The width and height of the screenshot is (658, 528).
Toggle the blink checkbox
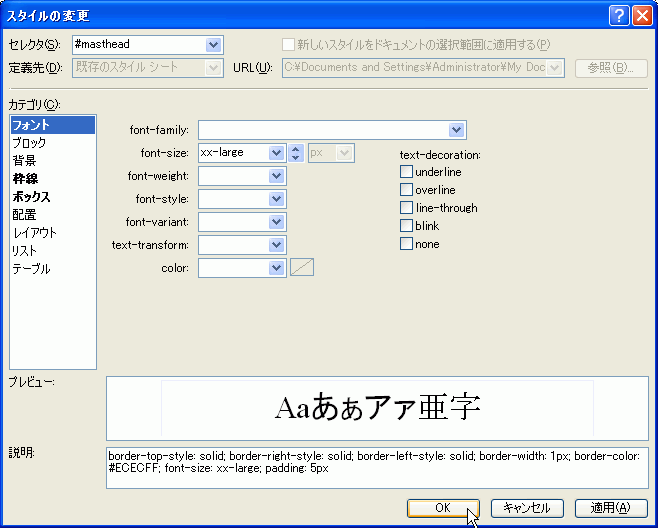point(406,226)
